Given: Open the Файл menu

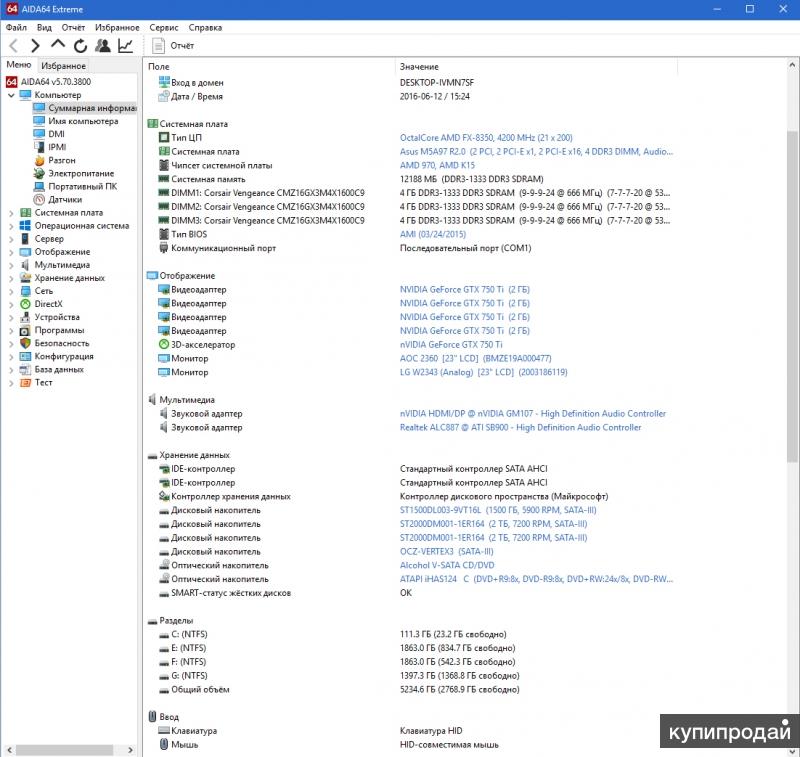Looking at the screenshot, I should tap(16, 28).
